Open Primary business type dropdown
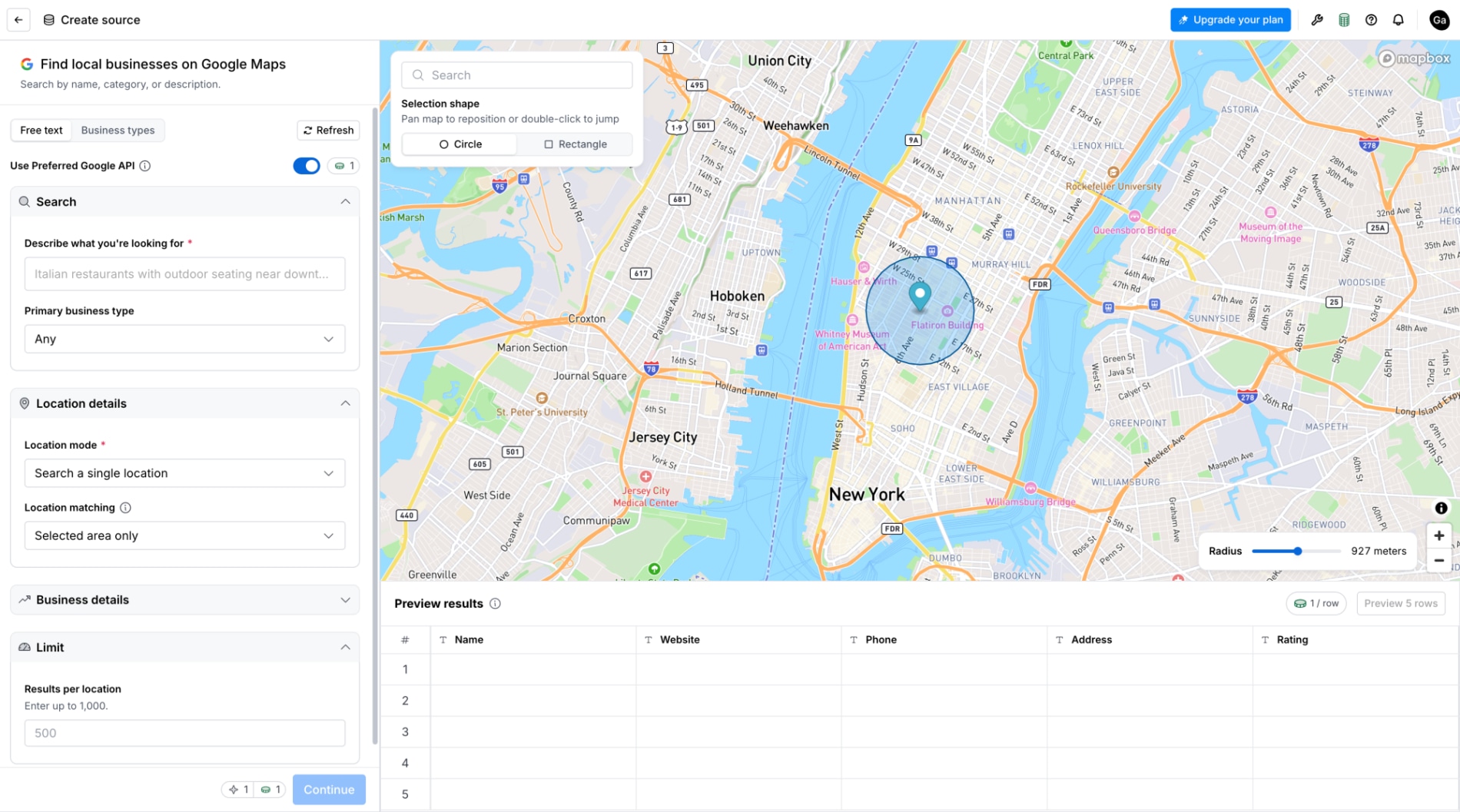 click(184, 339)
